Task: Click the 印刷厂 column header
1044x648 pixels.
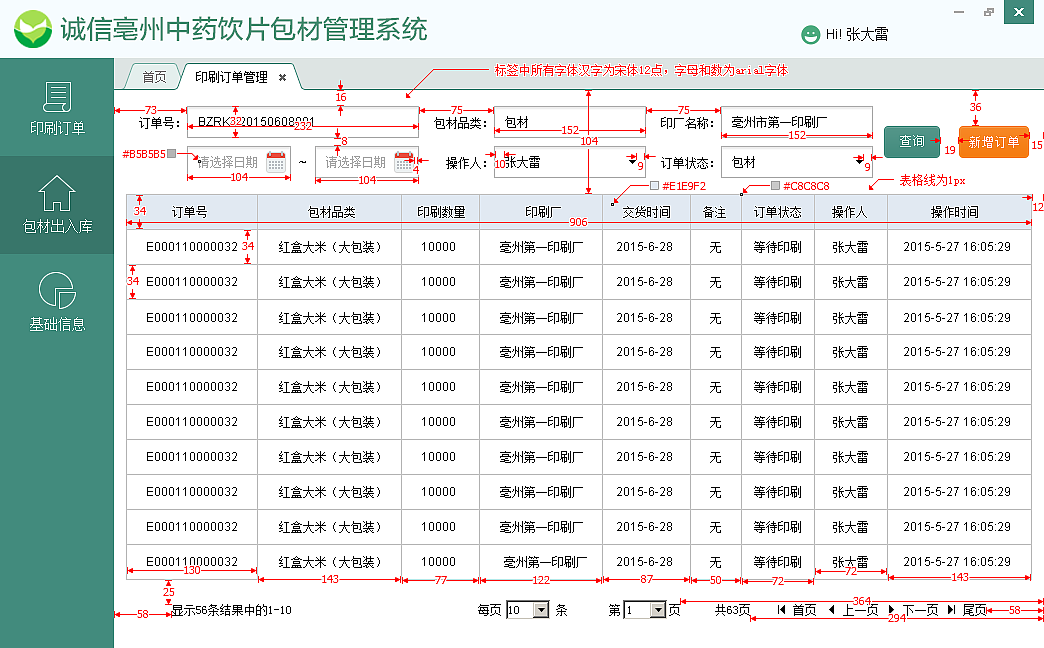Action: pos(541,212)
